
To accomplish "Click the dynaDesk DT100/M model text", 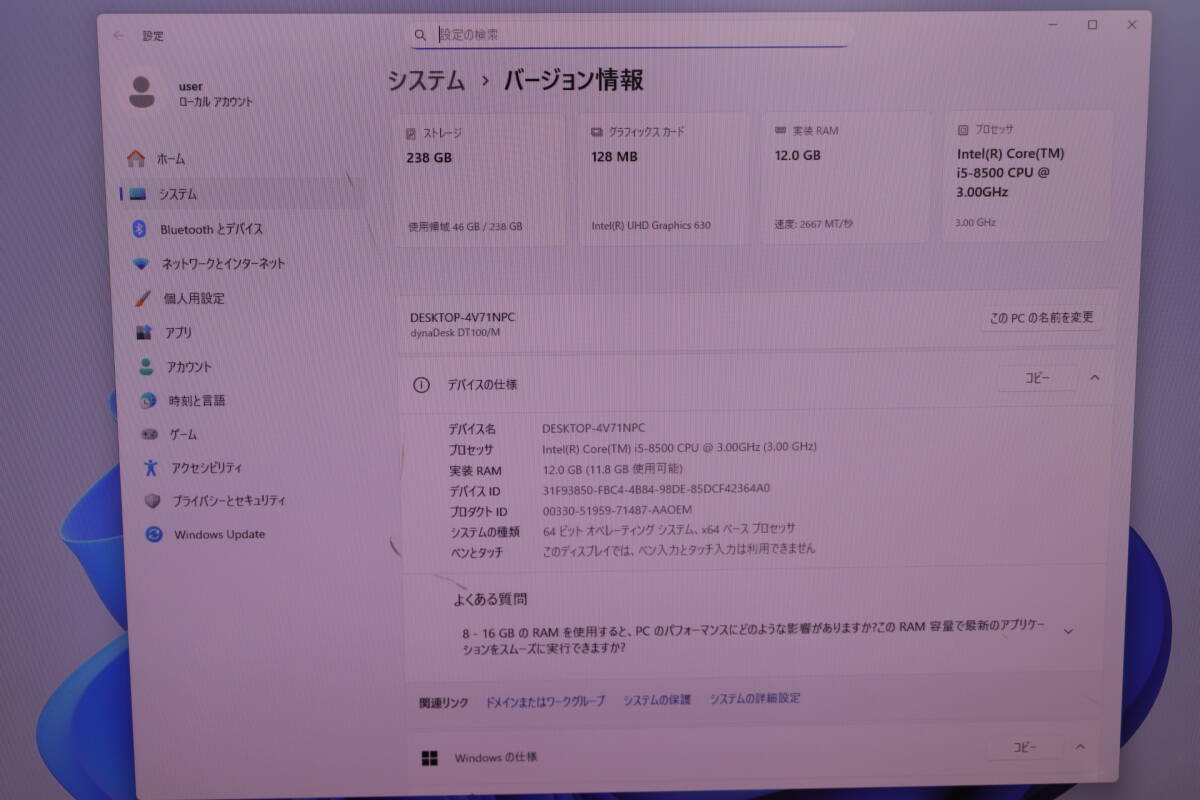I will 455,332.
